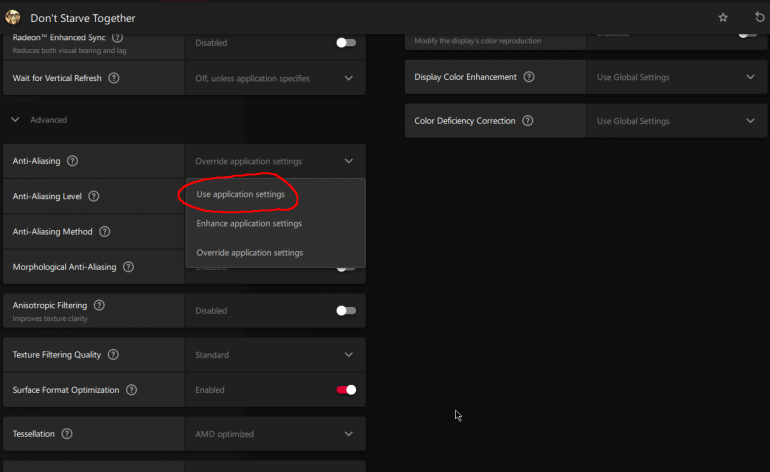Click help icon beside Wait for Vertical Refresh
Image resolution: width=770 pixels, height=472 pixels.
[113, 78]
